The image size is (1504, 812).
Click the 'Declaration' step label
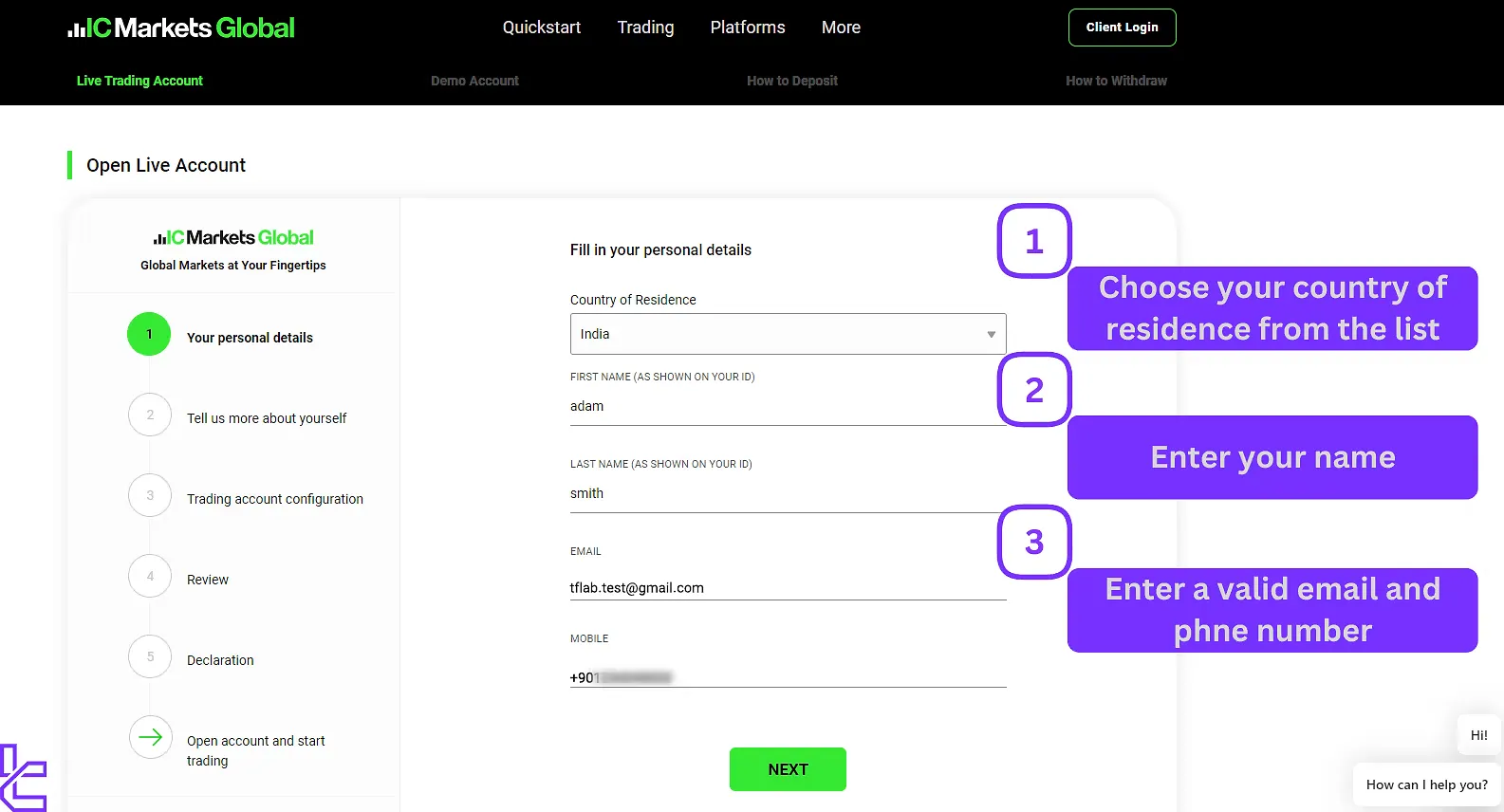pos(220,660)
